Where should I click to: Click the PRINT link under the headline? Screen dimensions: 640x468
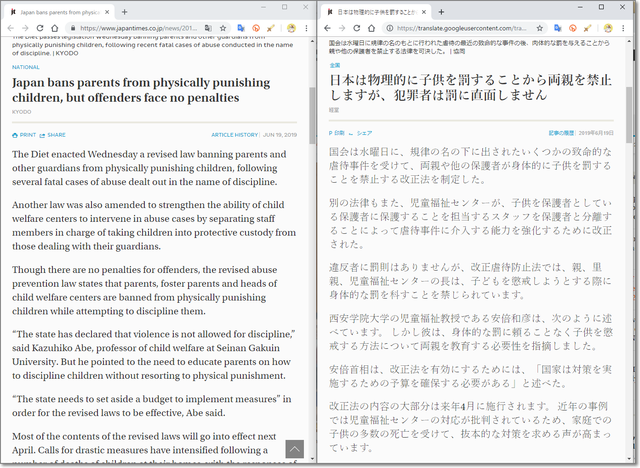[x=25, y=134]
